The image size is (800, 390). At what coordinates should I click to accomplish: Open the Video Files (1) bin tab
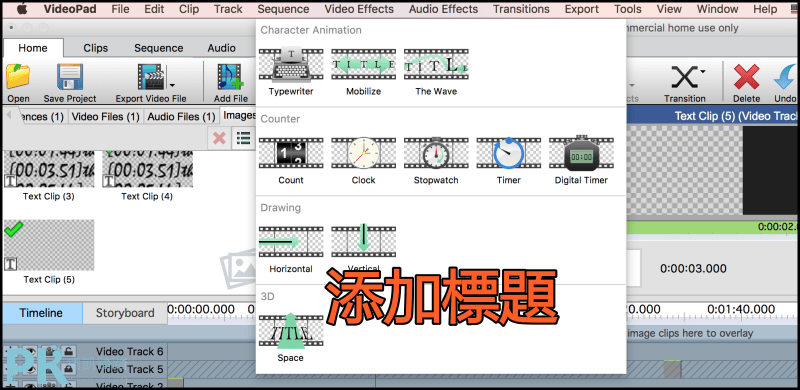point(106,117)
